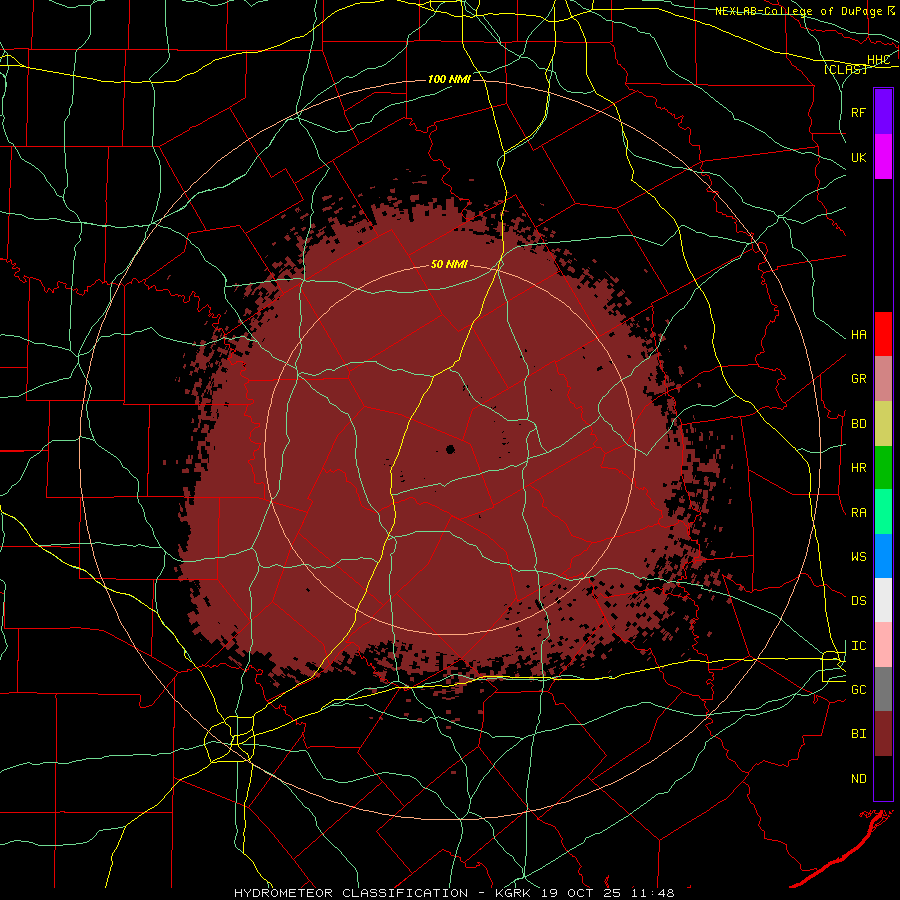The image size is (900, 900).
Task: Click the black radar site dot at center
Action: click(450, 449)
